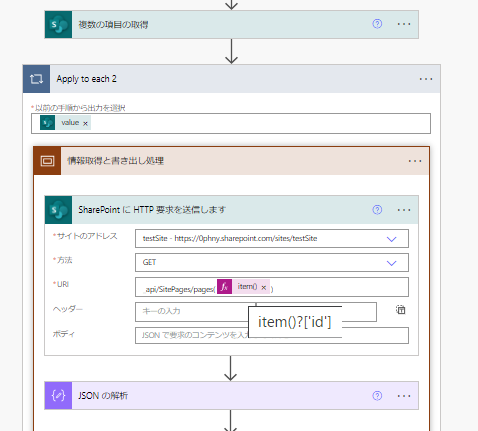This screenshot has width=478, height=431.
Task: Open options menu for 情報取得と書き出し処理 scope
Action: pos(415,161)
